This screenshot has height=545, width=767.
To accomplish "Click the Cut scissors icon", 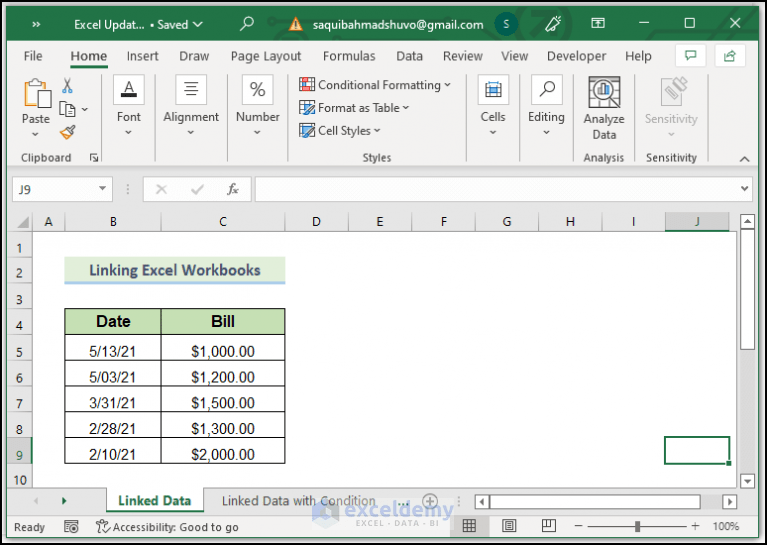I will pos(68,86).
